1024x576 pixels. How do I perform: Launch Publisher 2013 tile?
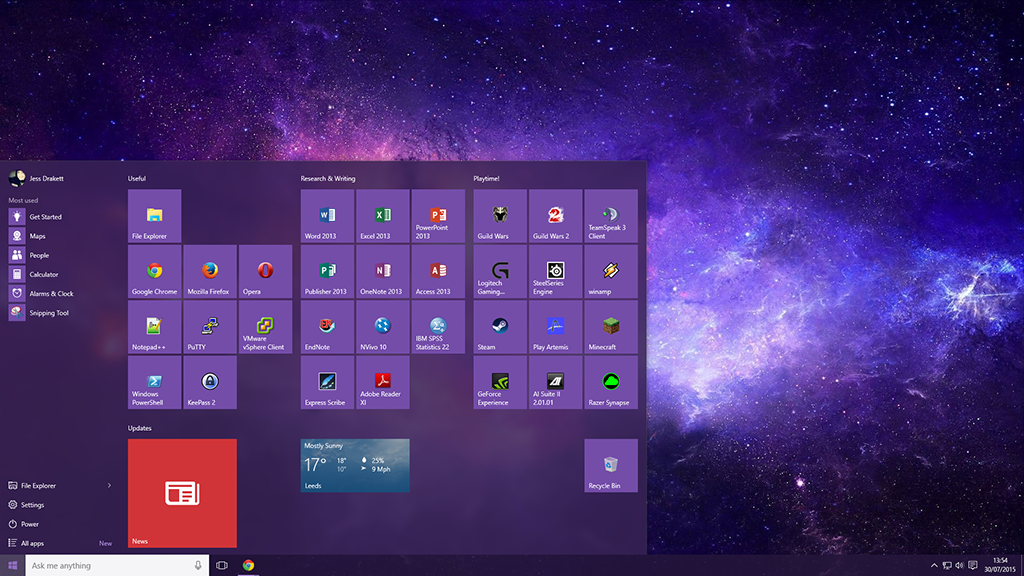(x=327, y=272)
